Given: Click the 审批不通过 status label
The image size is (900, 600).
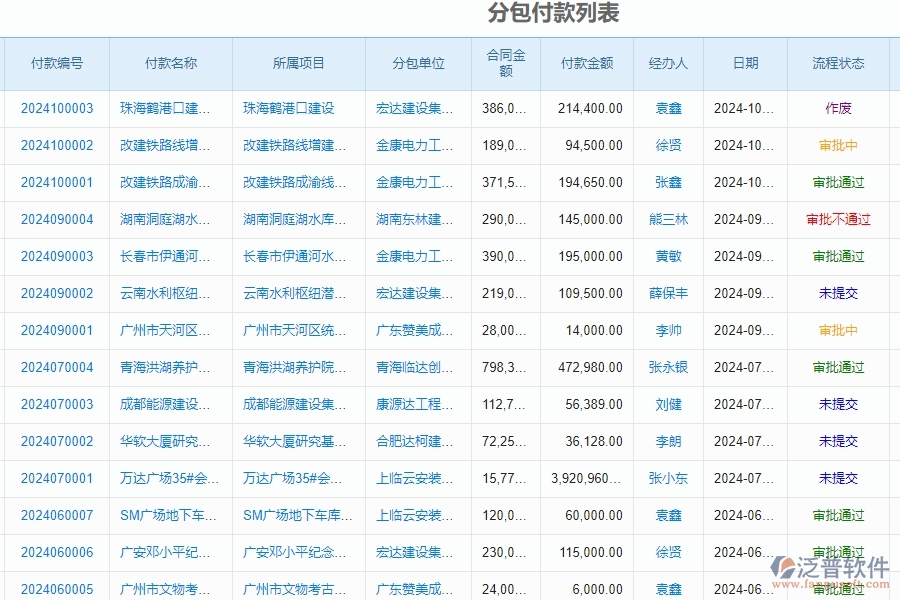Looking at the screenshot, I should tap(838, 219).
